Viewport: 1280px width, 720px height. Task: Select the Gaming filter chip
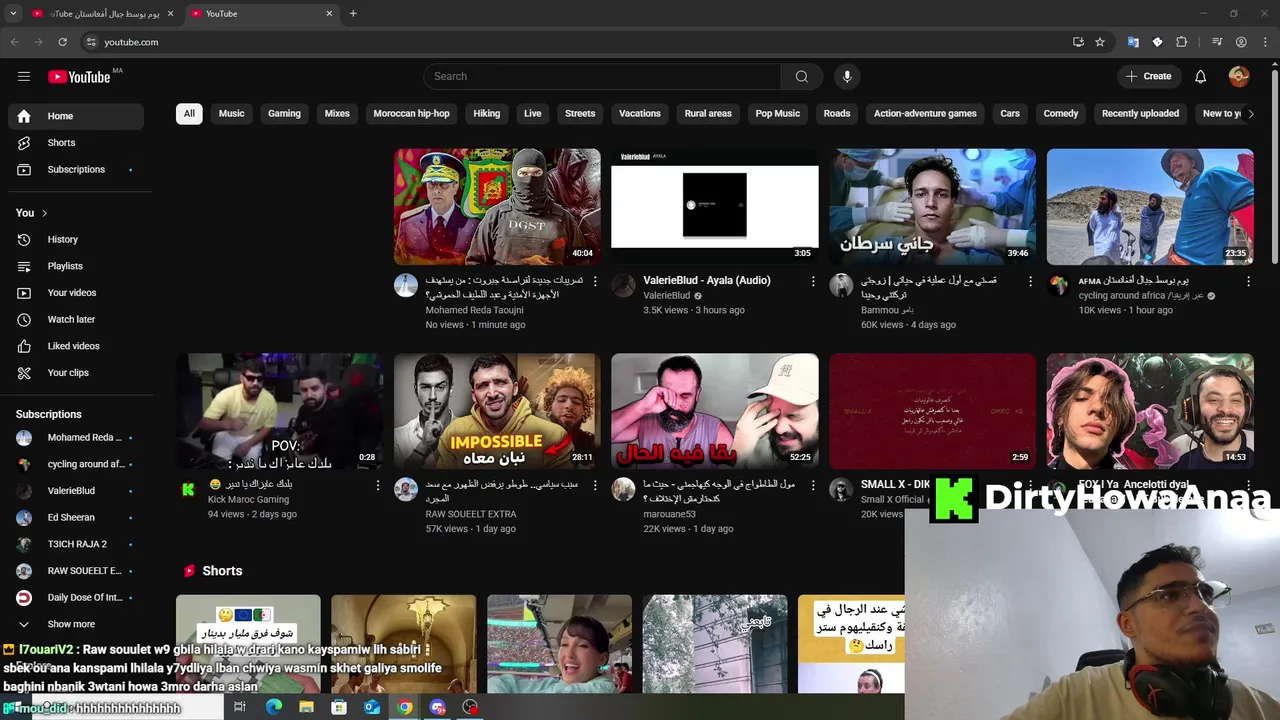[284, 114]
